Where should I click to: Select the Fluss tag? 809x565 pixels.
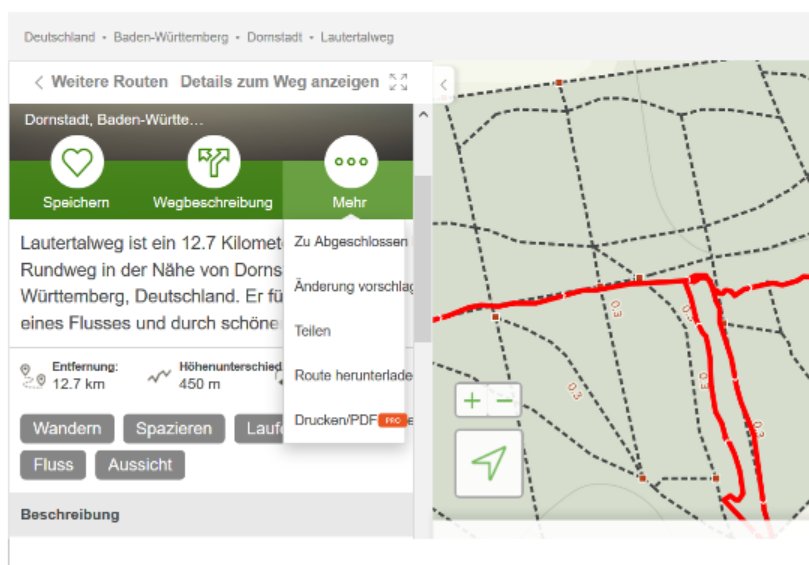pos(53,465)
